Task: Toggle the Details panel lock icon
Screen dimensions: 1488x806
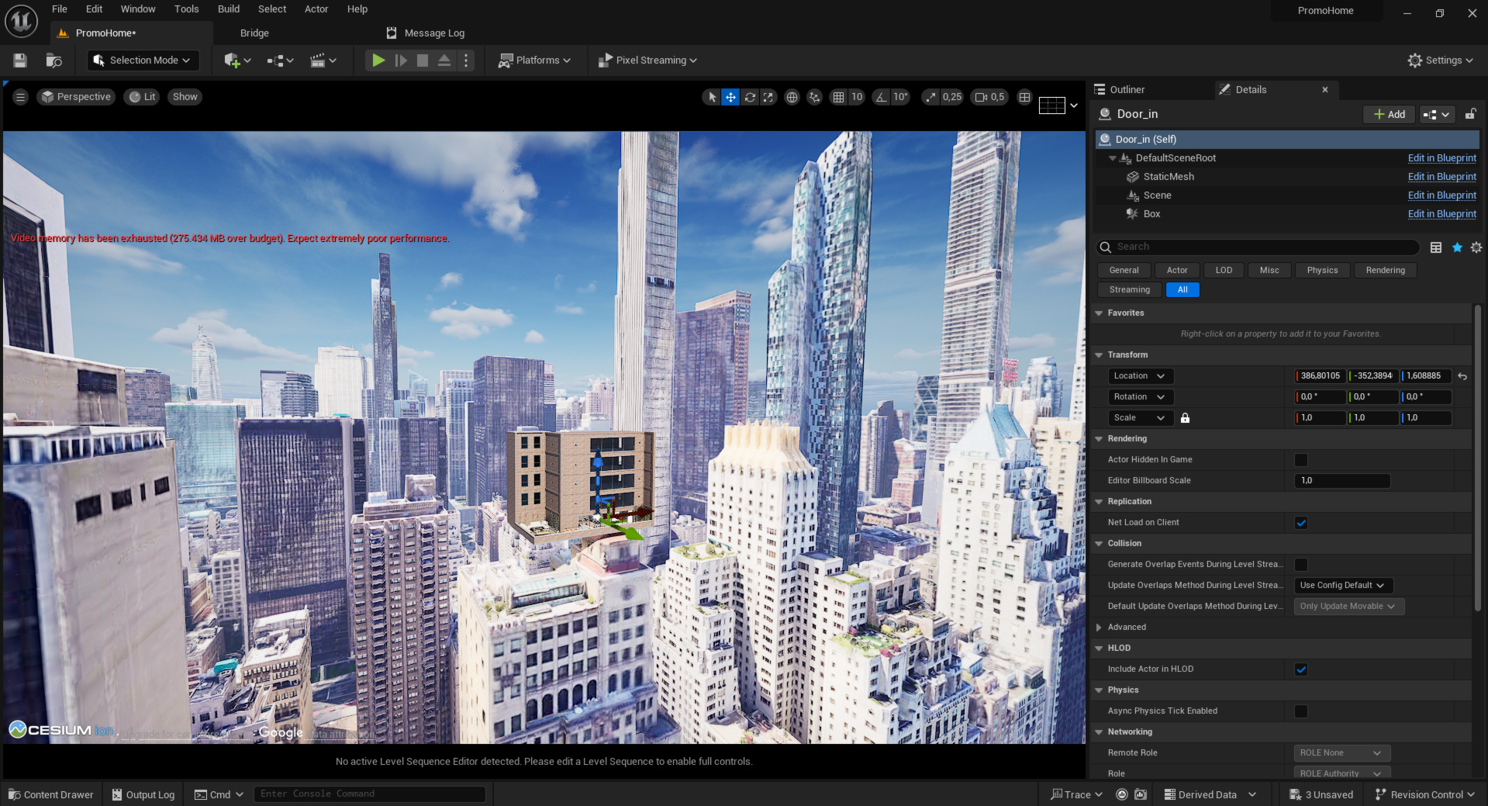Action: pos(1470,114)
